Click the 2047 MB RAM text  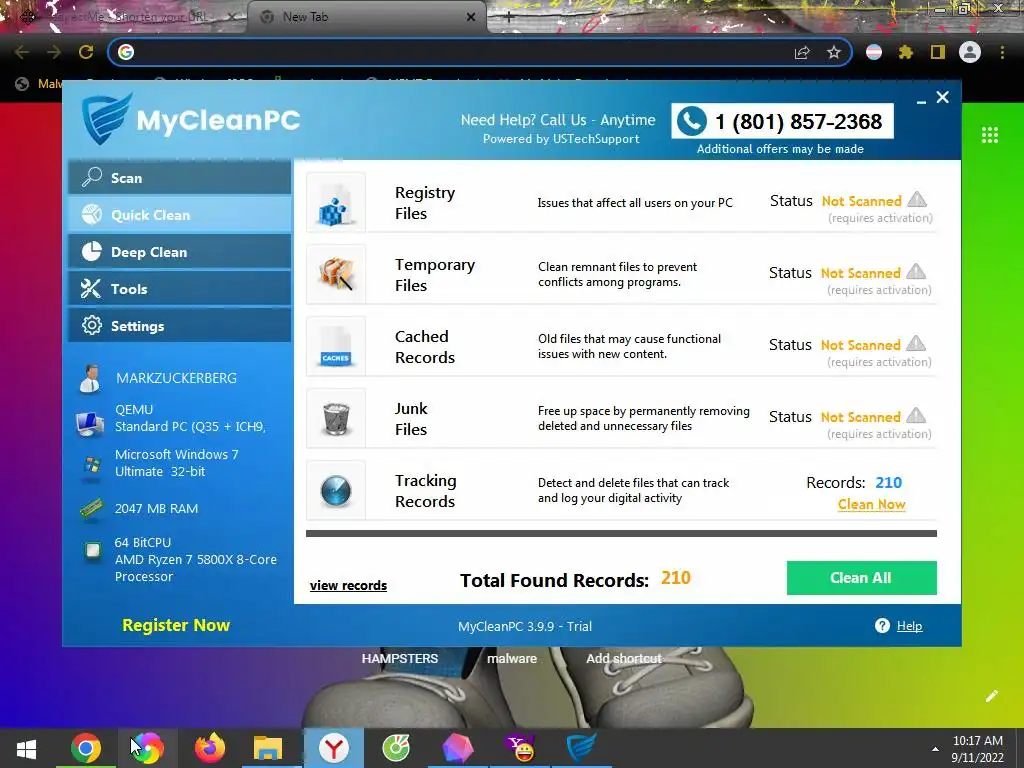[156, 508]
